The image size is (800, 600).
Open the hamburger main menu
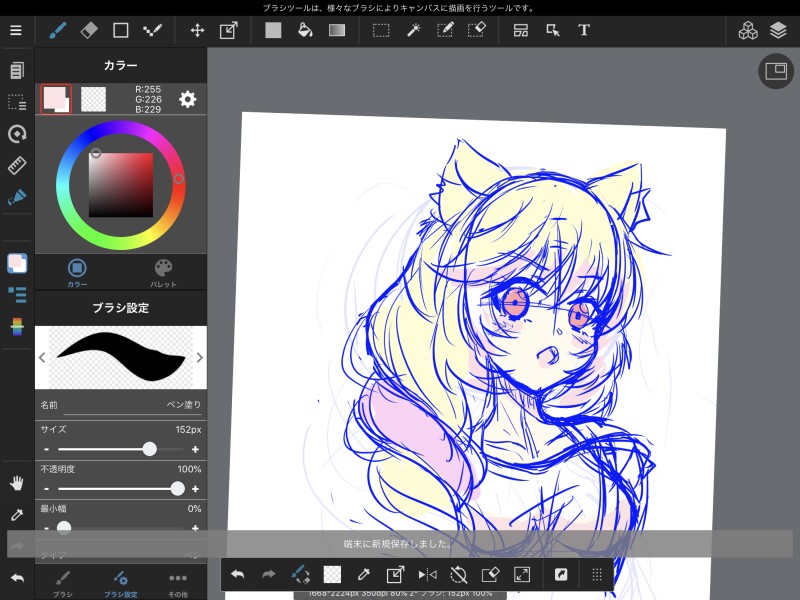pyautogui.click(x=16, y=31)
